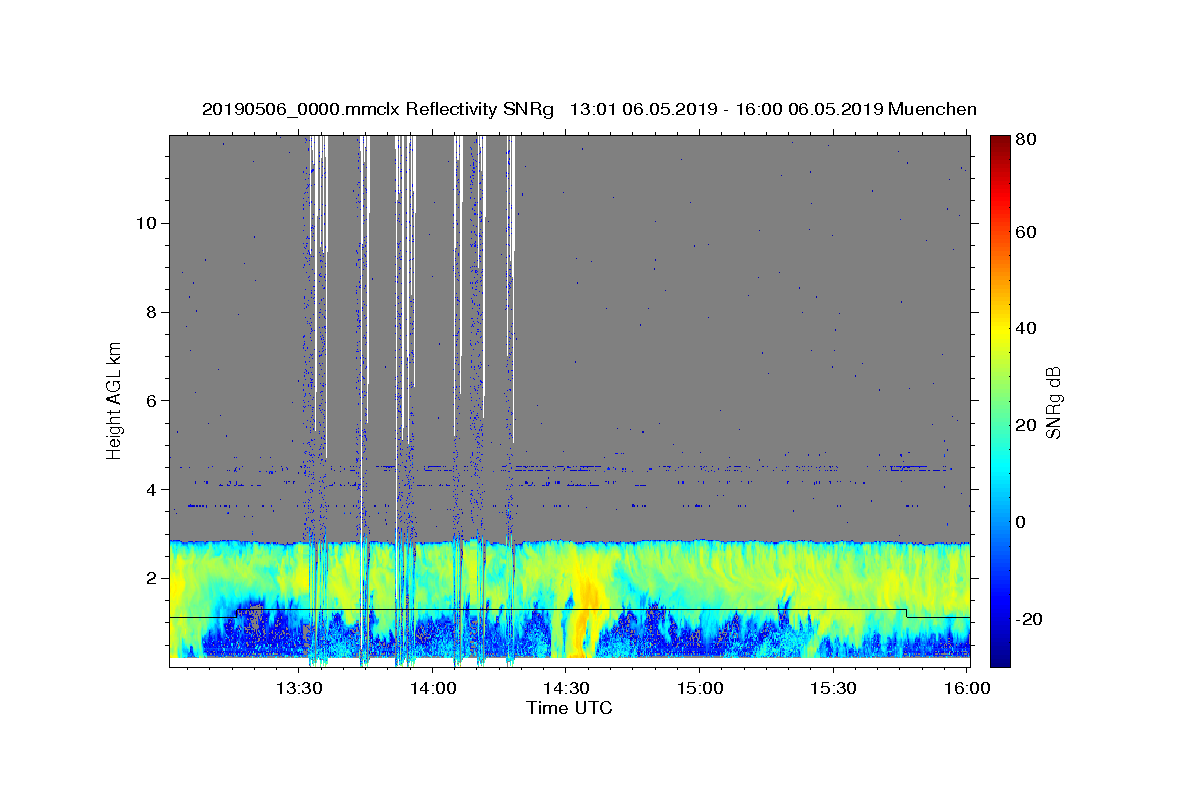Click the height axis label 10
The image size is (1200, 800).
(146, 222)
